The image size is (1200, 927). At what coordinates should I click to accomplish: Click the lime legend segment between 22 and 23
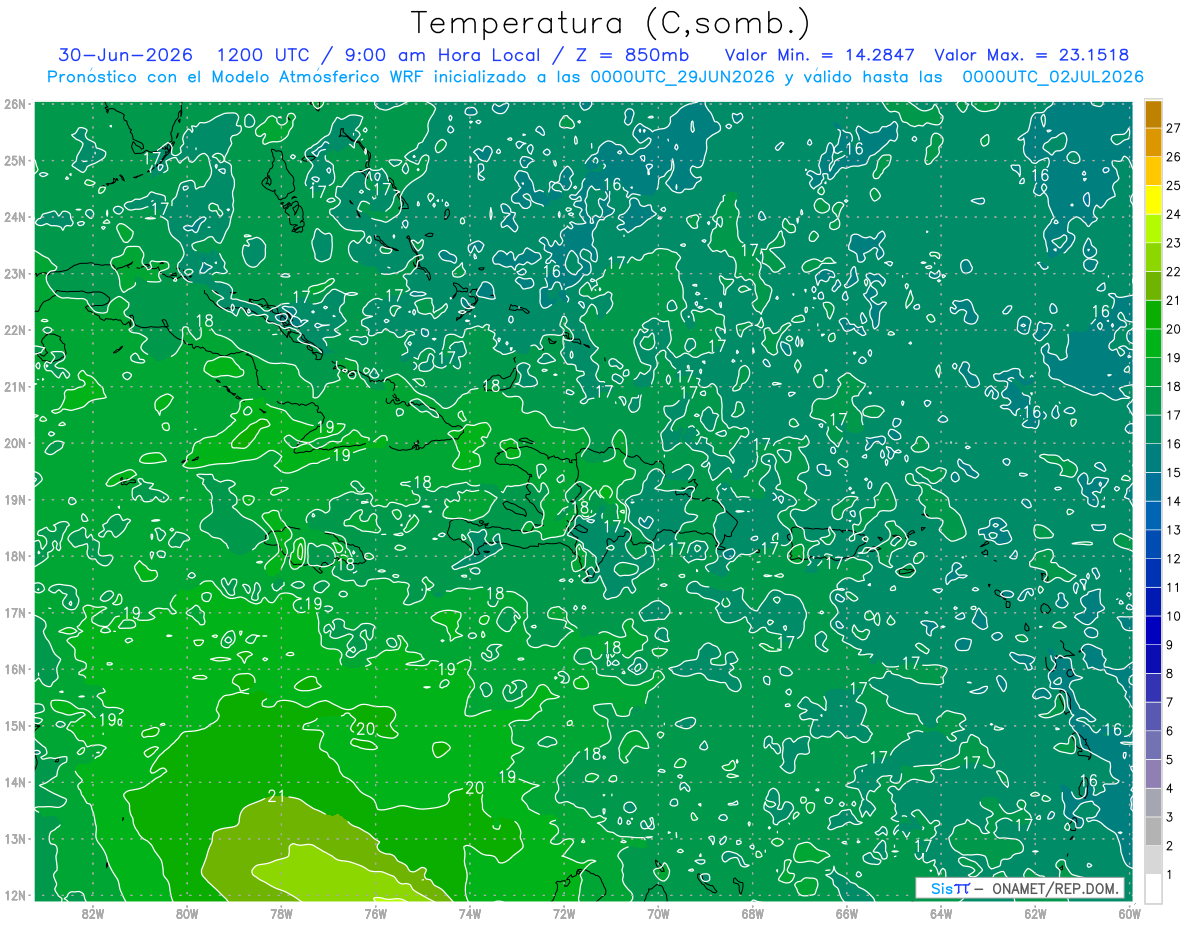1154,258
